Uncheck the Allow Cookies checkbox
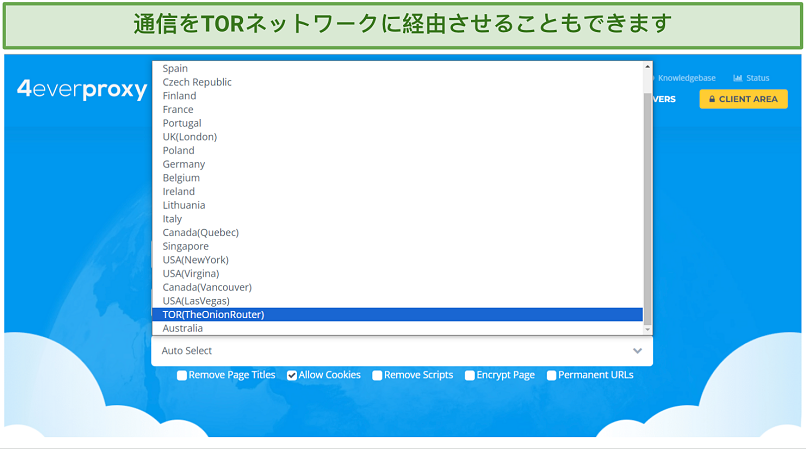Screen dimensions: 806x449 tap(292, 375)
